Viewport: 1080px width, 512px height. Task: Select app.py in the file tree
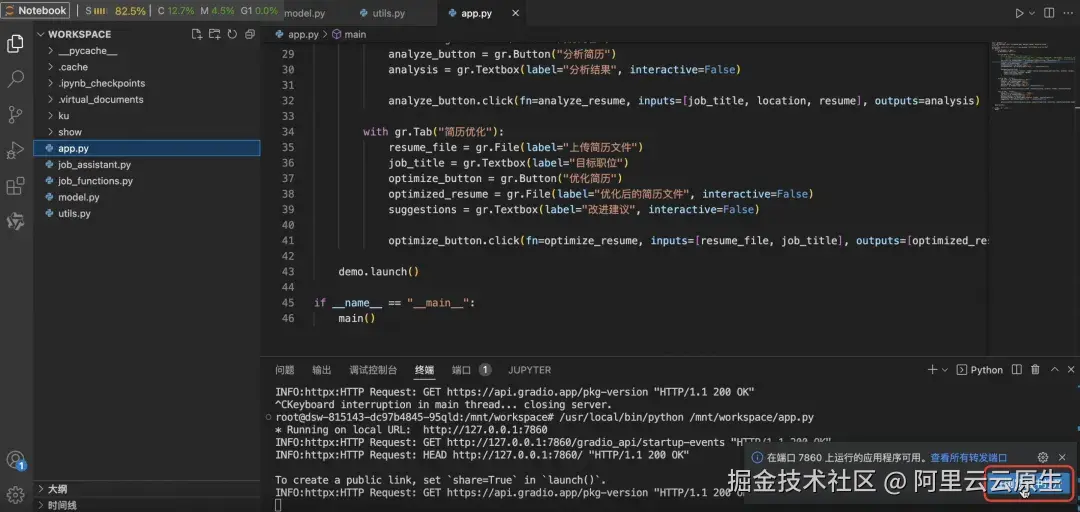[x=147, y=148]
